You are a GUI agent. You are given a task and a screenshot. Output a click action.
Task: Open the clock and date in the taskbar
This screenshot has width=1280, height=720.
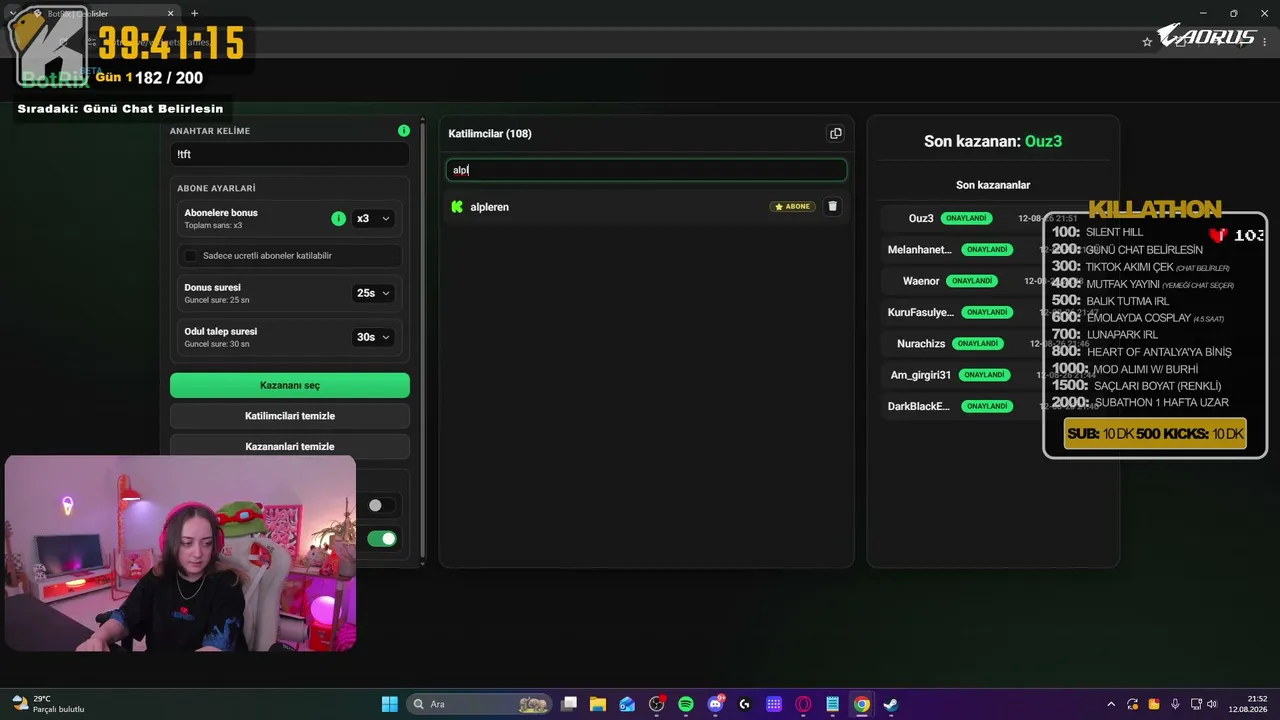(x=1249, y=704)
